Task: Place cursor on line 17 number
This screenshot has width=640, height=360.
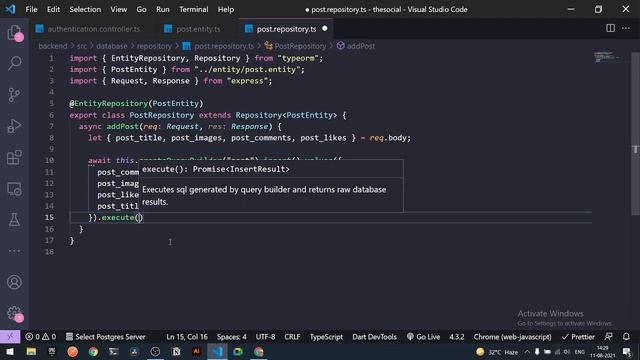Action: (49, 240)
